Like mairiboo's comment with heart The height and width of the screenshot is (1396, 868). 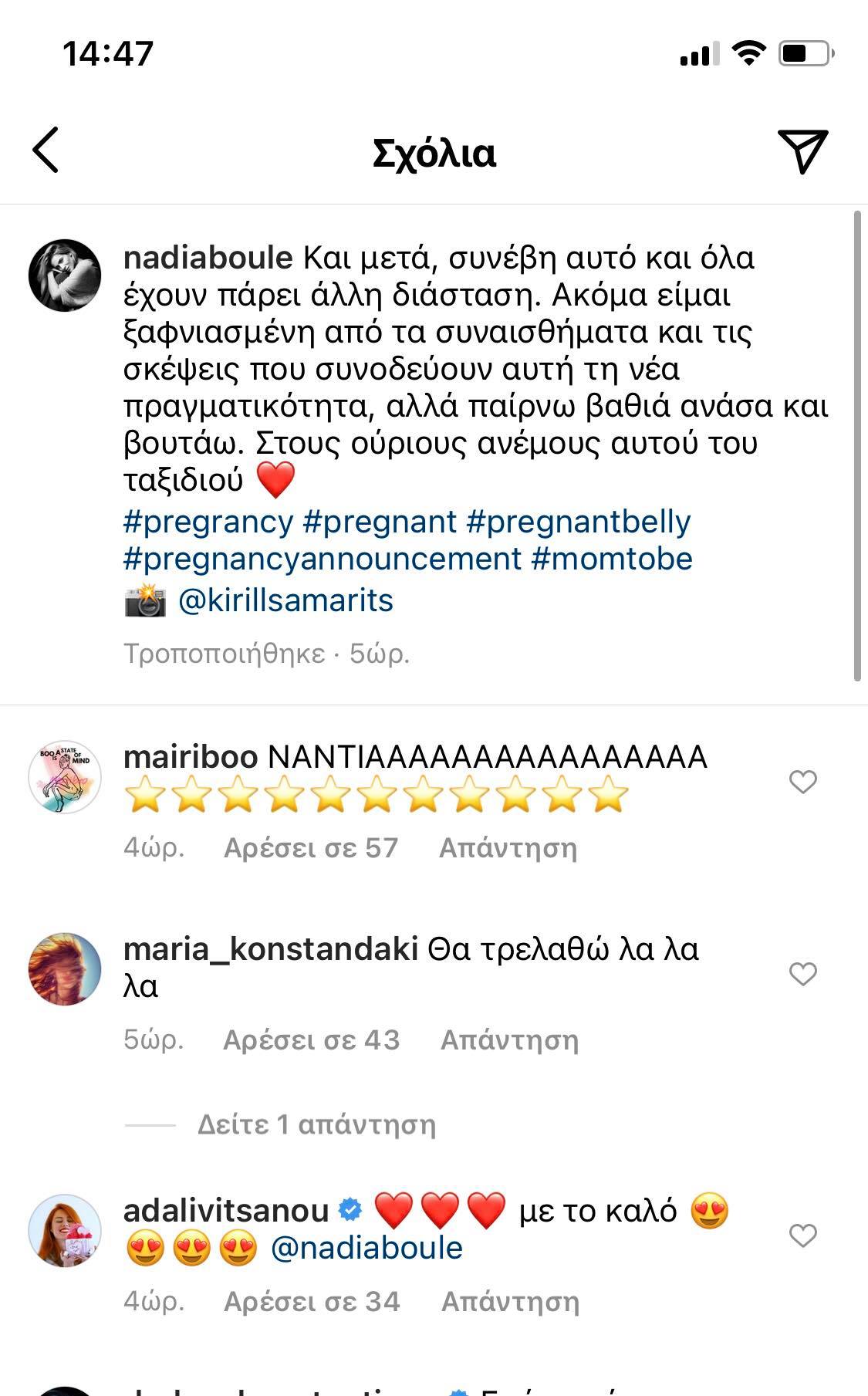(802, 782)
